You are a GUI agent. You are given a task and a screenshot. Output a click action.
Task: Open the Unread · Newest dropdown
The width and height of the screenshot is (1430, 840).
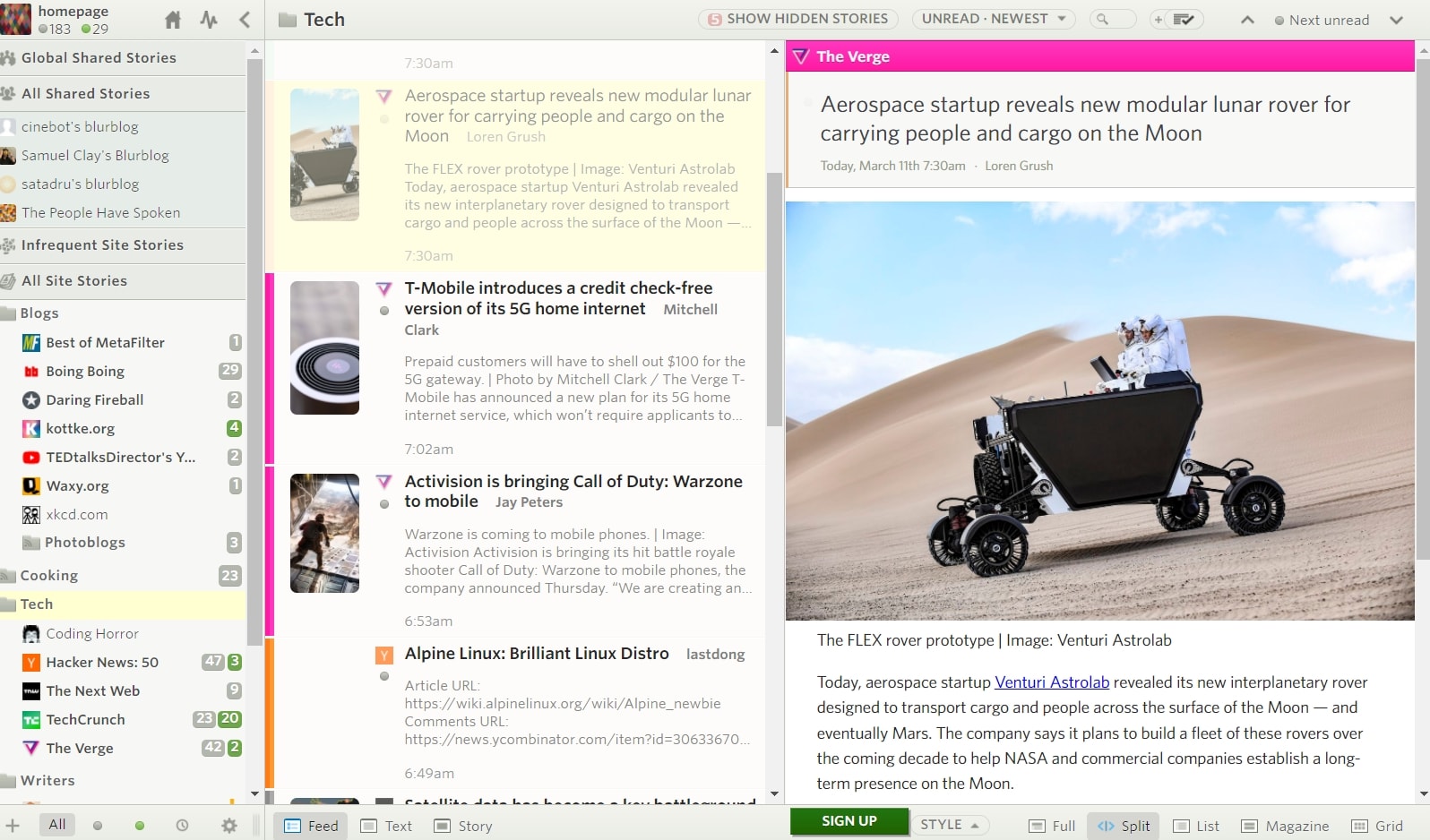pyautogui.click(x=993, y=19)
